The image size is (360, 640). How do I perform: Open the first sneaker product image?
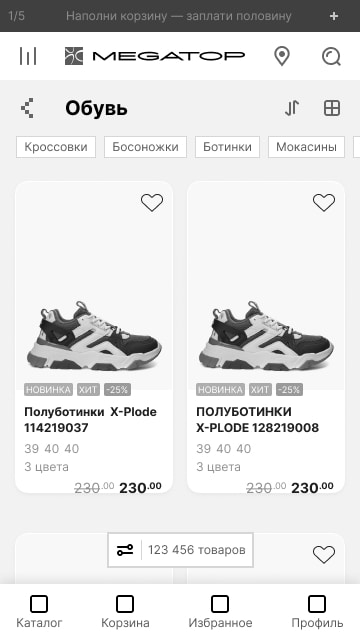[94, 336]
